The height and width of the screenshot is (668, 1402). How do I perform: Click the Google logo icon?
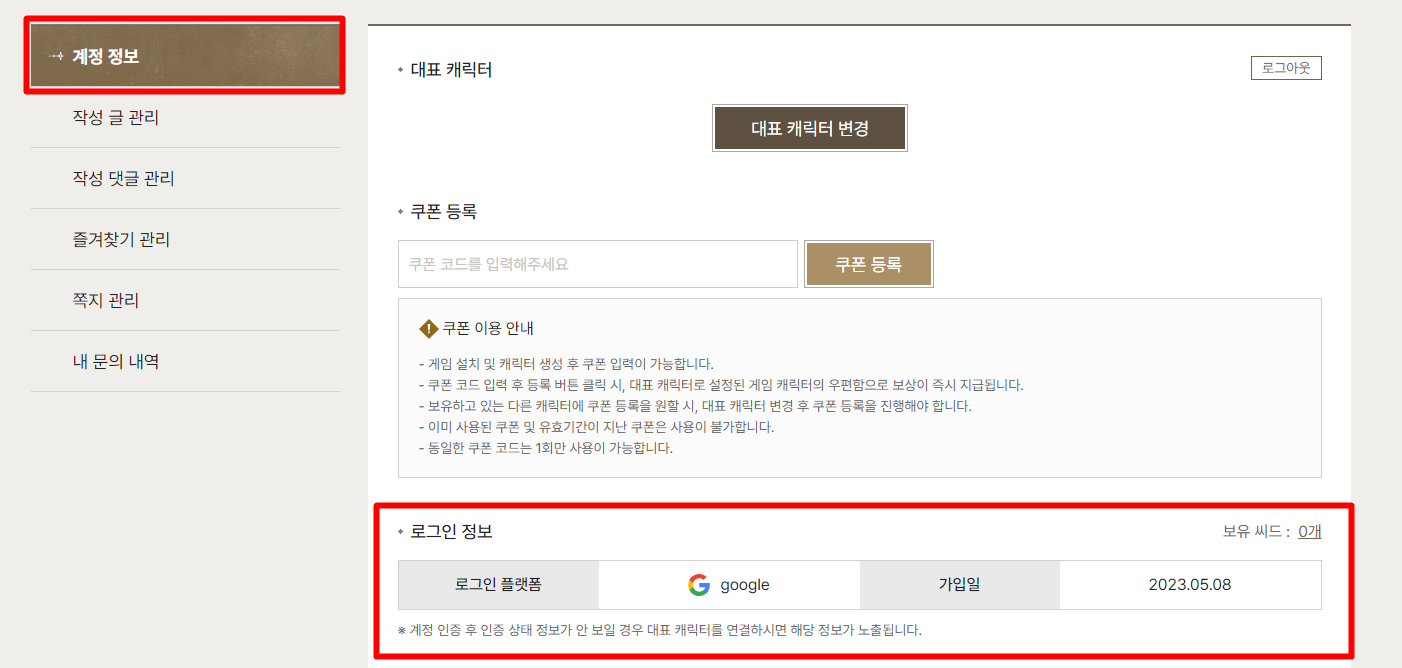(x=699, y=585)
